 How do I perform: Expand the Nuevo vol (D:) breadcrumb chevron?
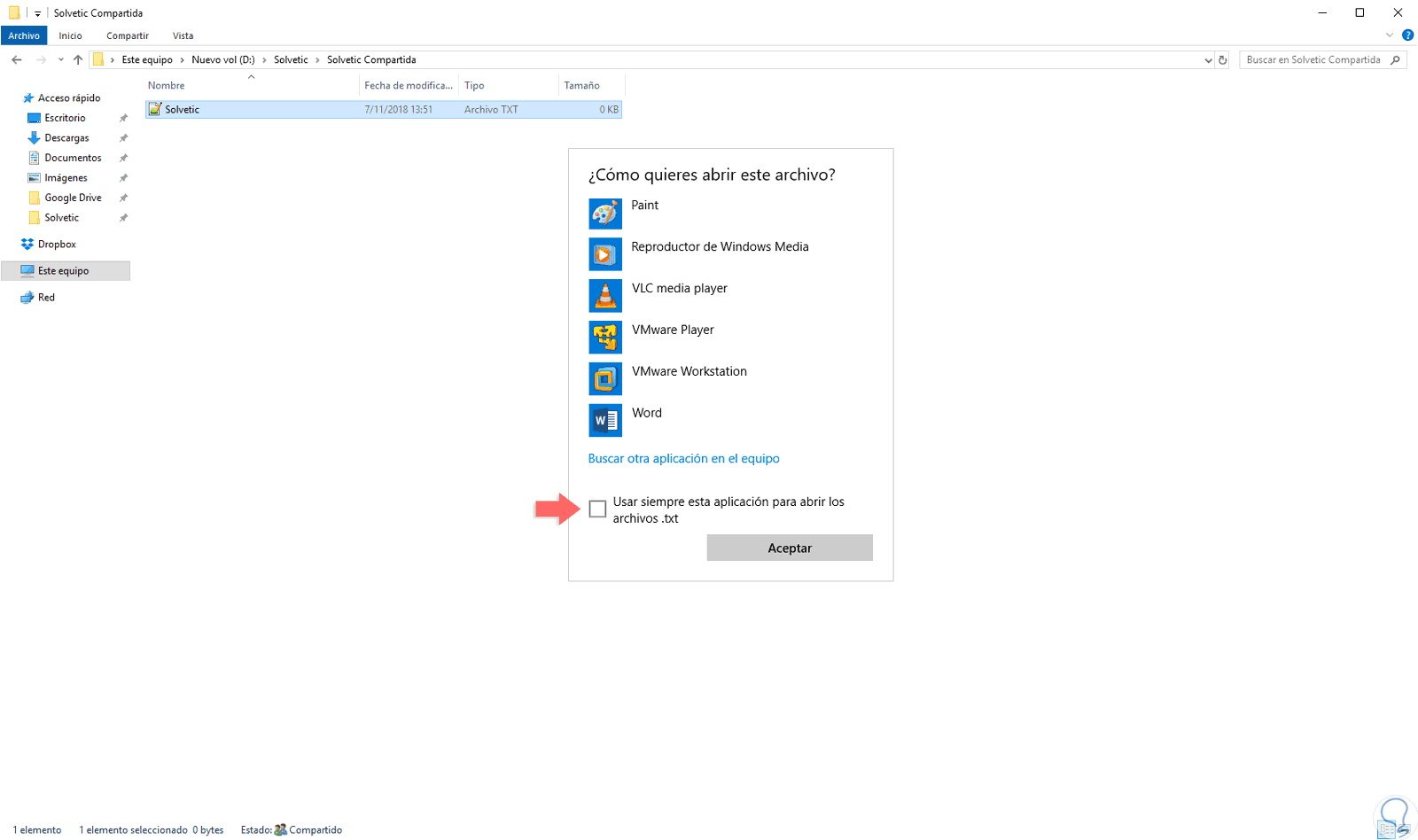click(x=264, y=60)
